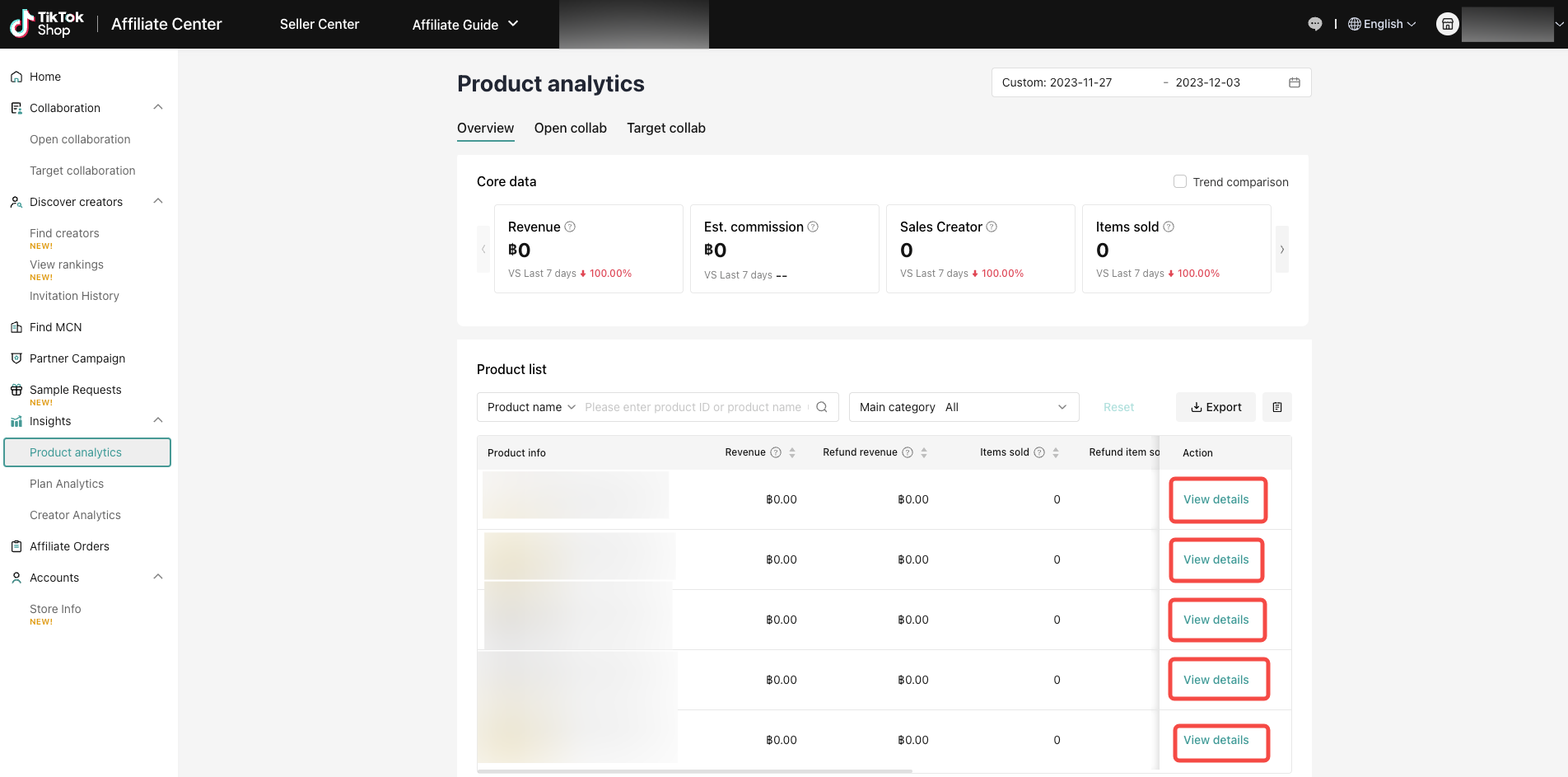Sort by Revenue column arrows
Screen dimensions: 1568x777
[792, 452]
